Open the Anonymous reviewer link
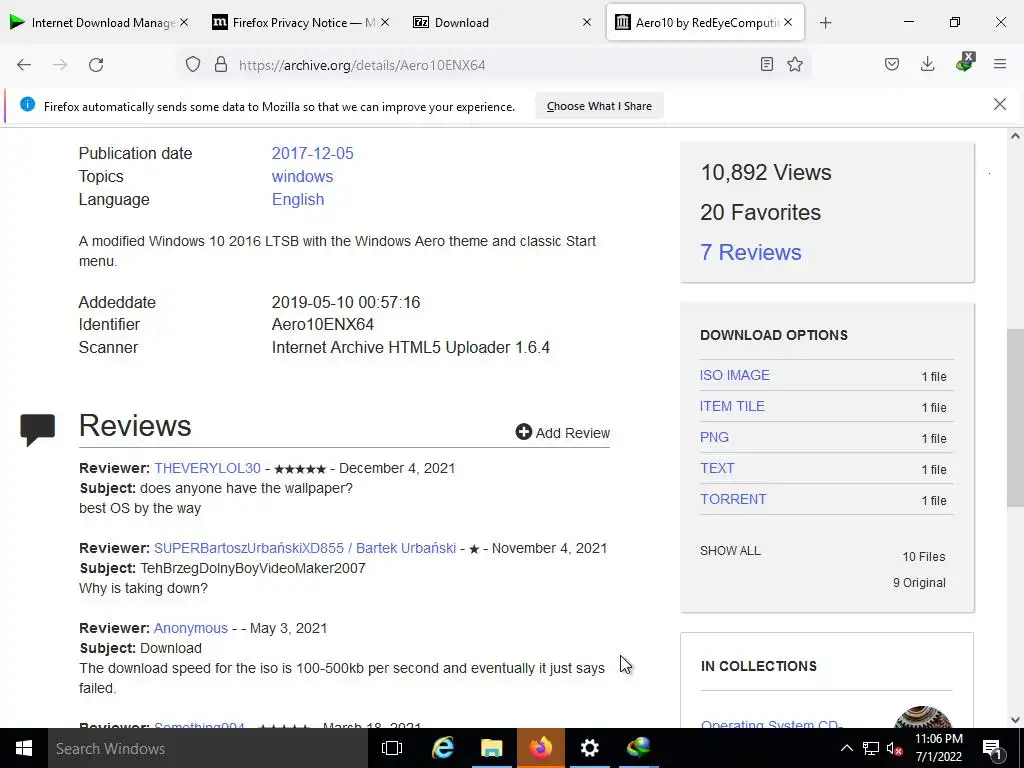This screenshot has width=1024, height=768. pyautogui.click(x=191, y=628)
